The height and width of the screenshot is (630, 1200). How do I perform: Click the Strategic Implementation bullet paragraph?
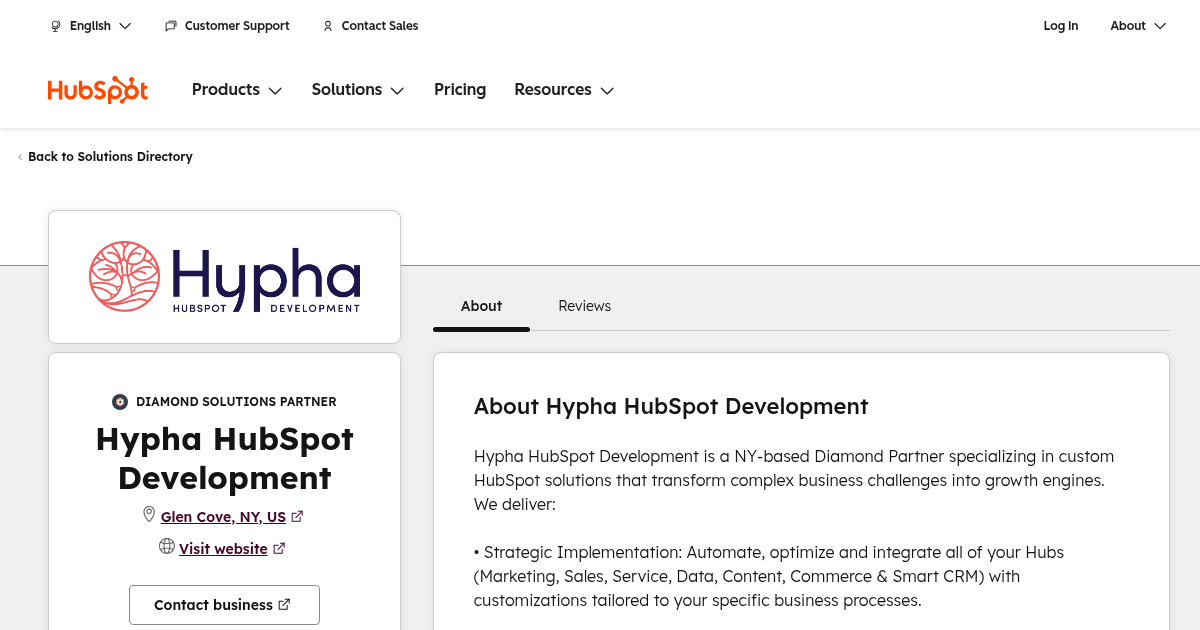pos(770,576)
